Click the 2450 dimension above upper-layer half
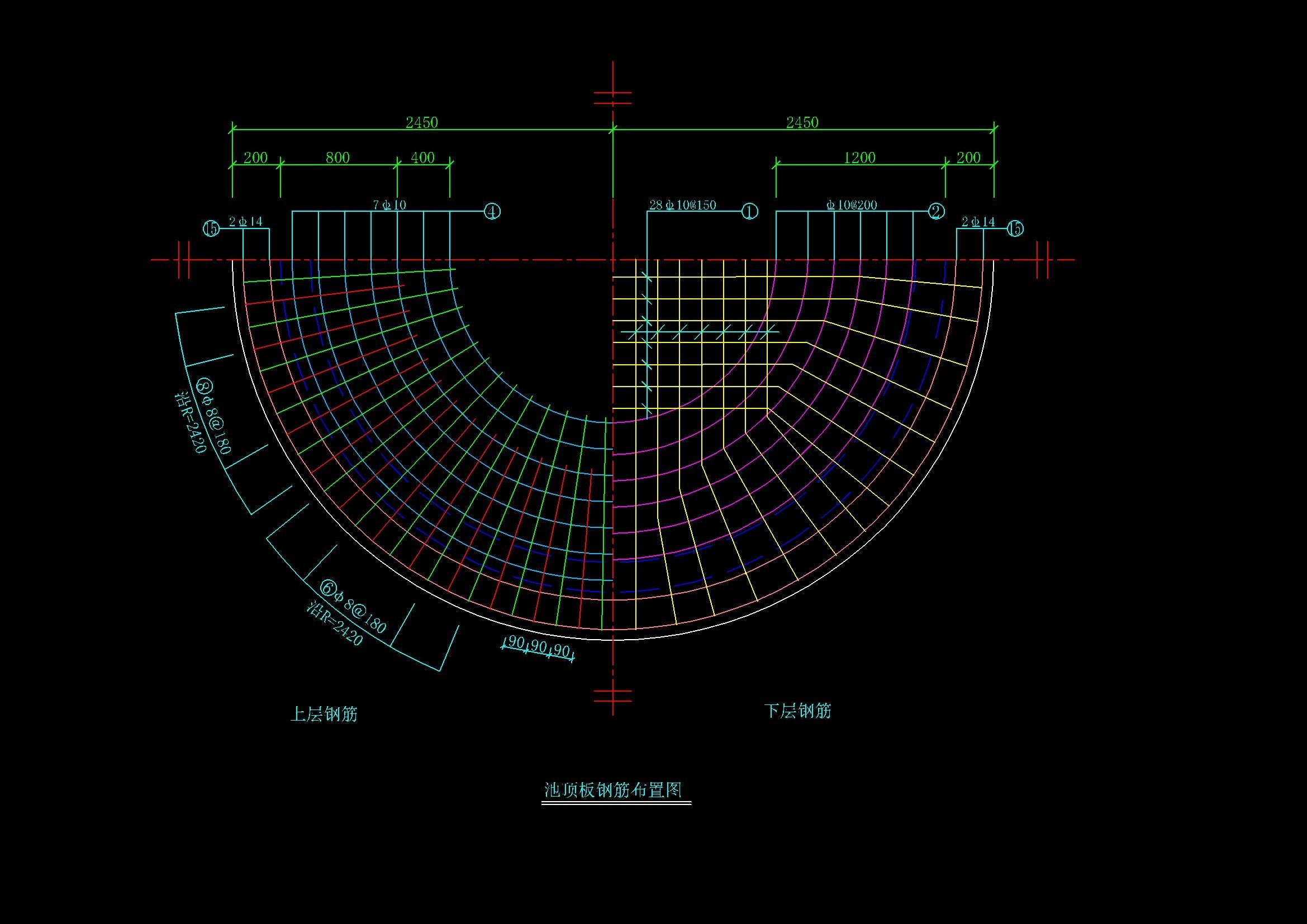Image resolution: width=1307 pixels, height=924 pixels. tap(422, 122)
